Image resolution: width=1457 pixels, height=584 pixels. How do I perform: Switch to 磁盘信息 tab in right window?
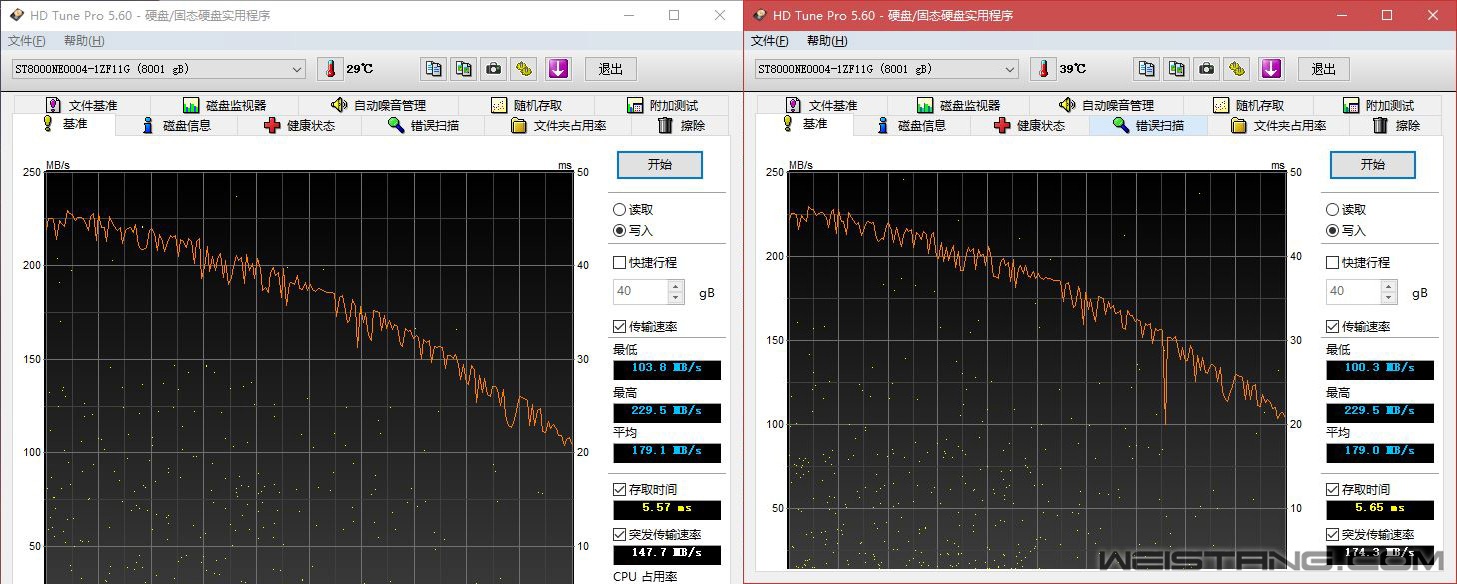pyautogui.click(x=911, y=126)
